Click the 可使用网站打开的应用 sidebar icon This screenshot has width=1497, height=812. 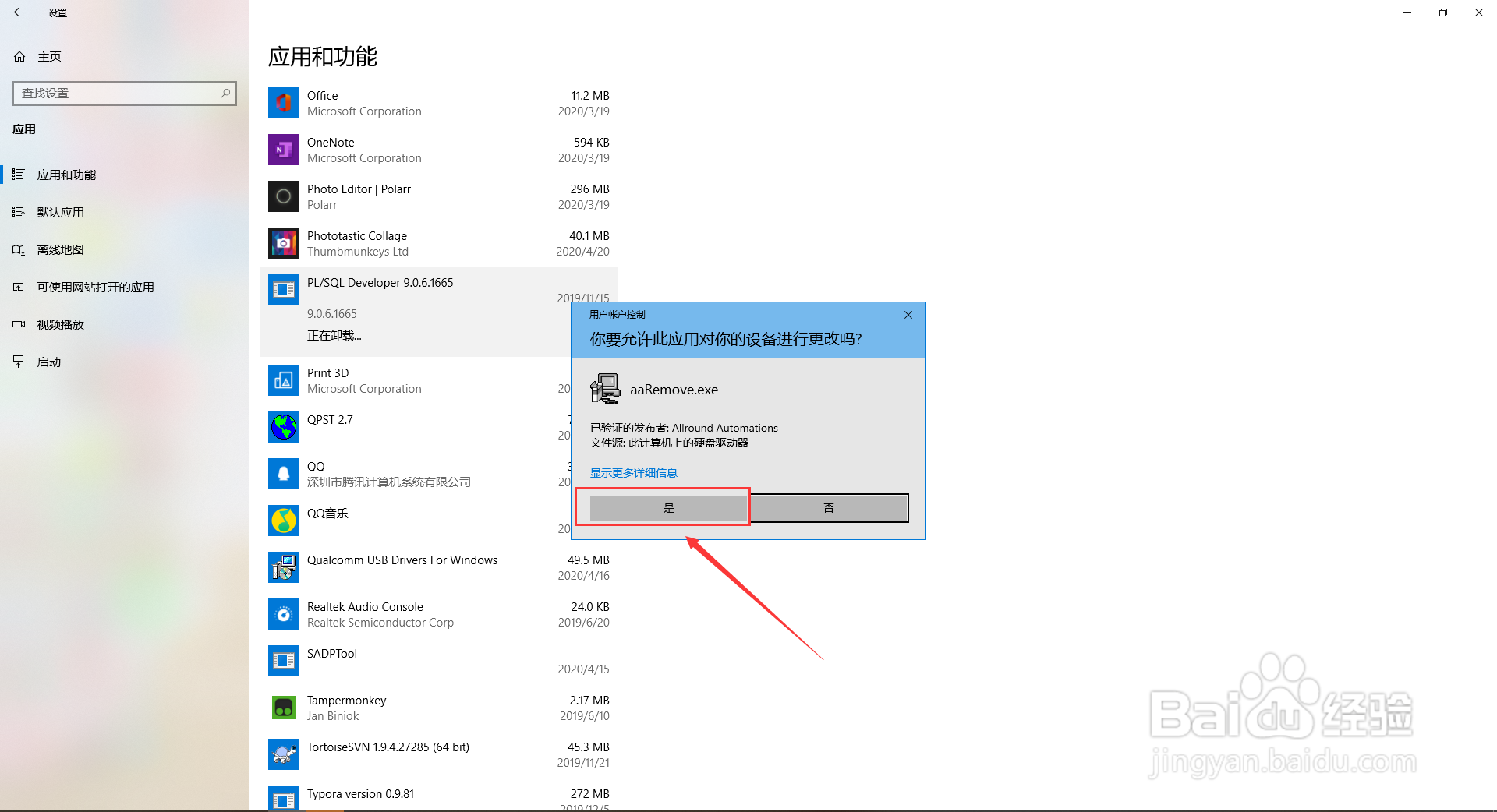coord(19,287)
